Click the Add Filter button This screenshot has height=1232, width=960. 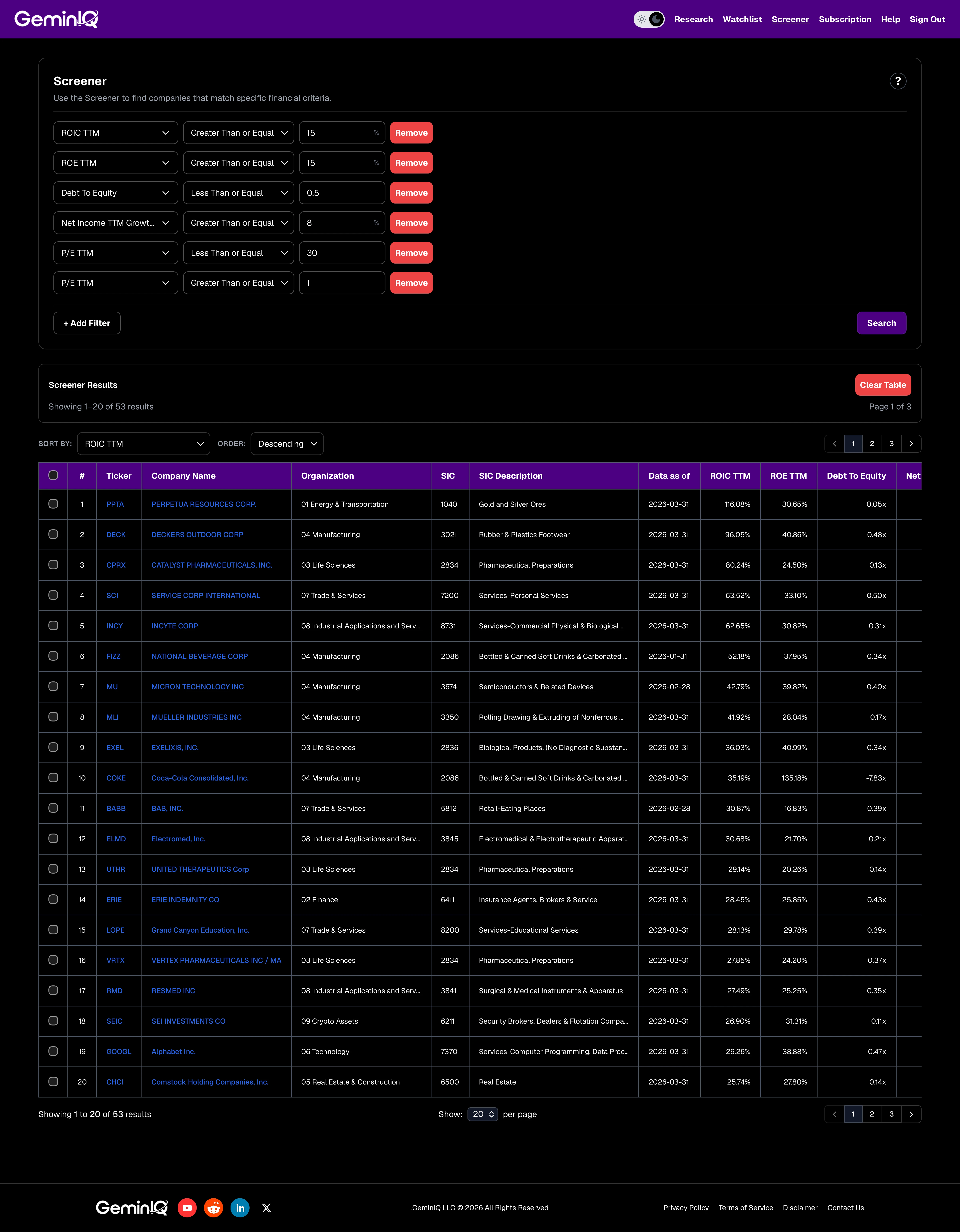(x=87, y=323)
